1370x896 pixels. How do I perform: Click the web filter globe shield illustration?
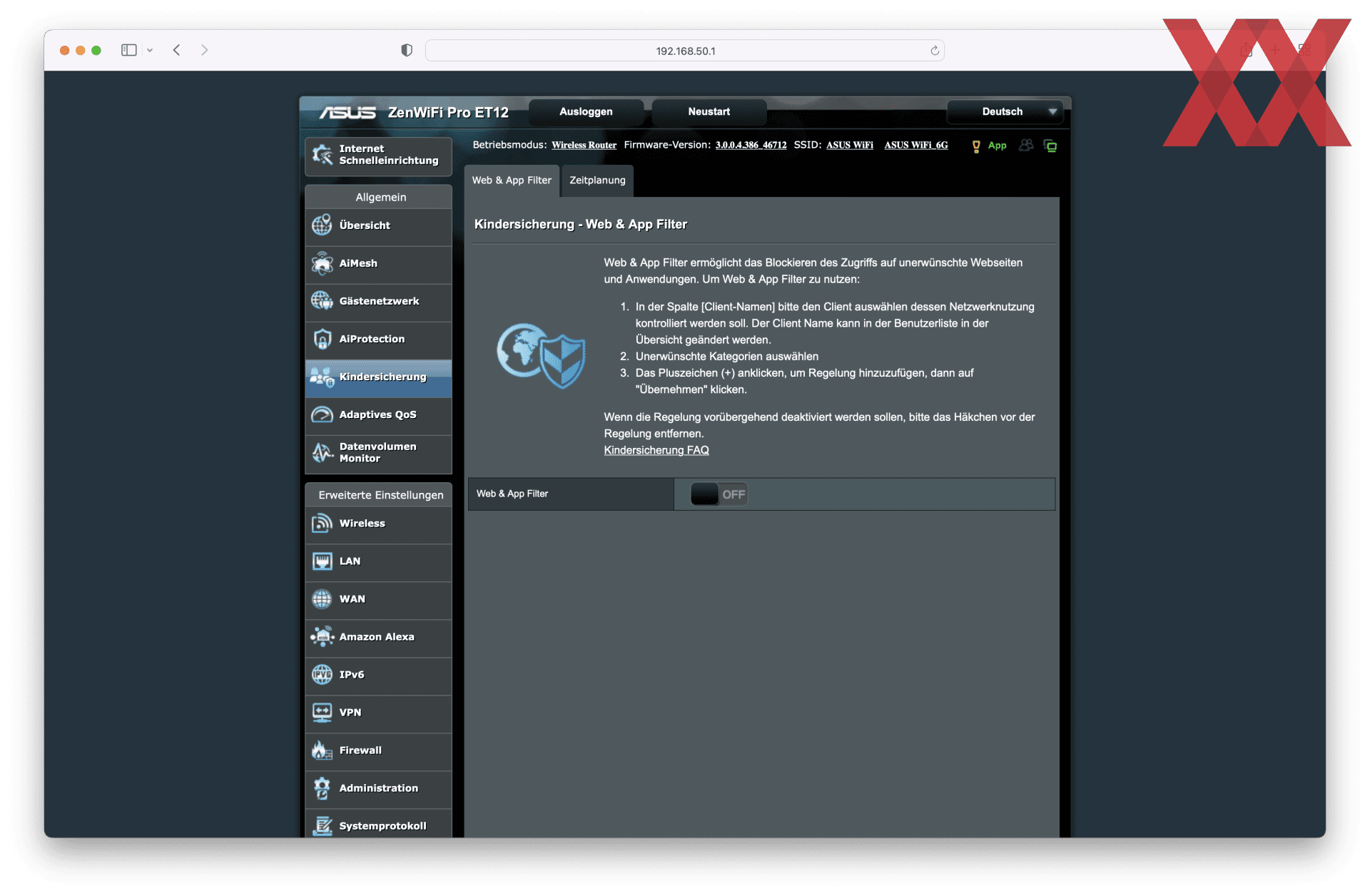click(541, 355)
